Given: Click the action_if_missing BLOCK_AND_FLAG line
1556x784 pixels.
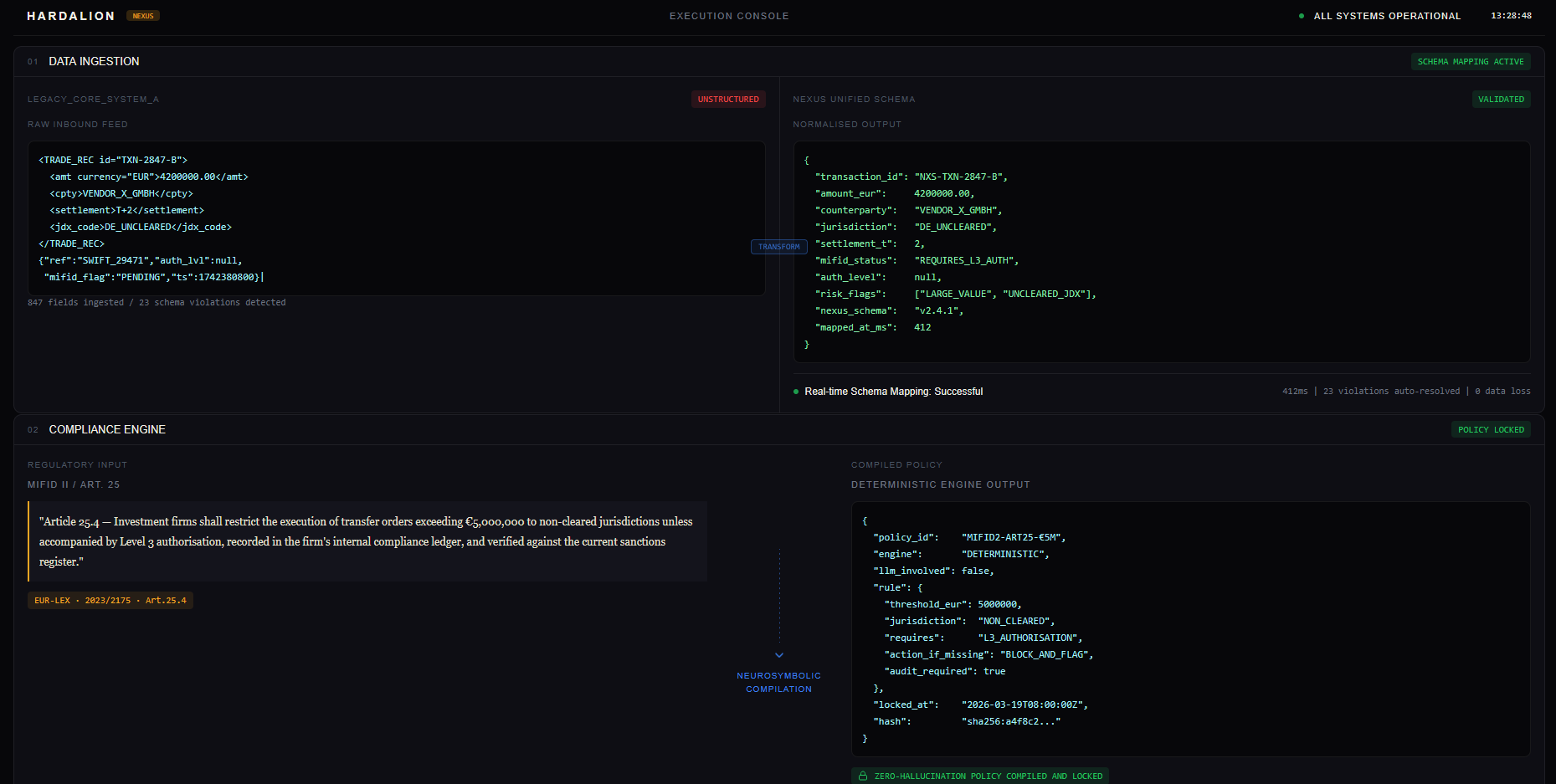Looking at the screenshot, I should pyautogui.click(x=989, y=654).
